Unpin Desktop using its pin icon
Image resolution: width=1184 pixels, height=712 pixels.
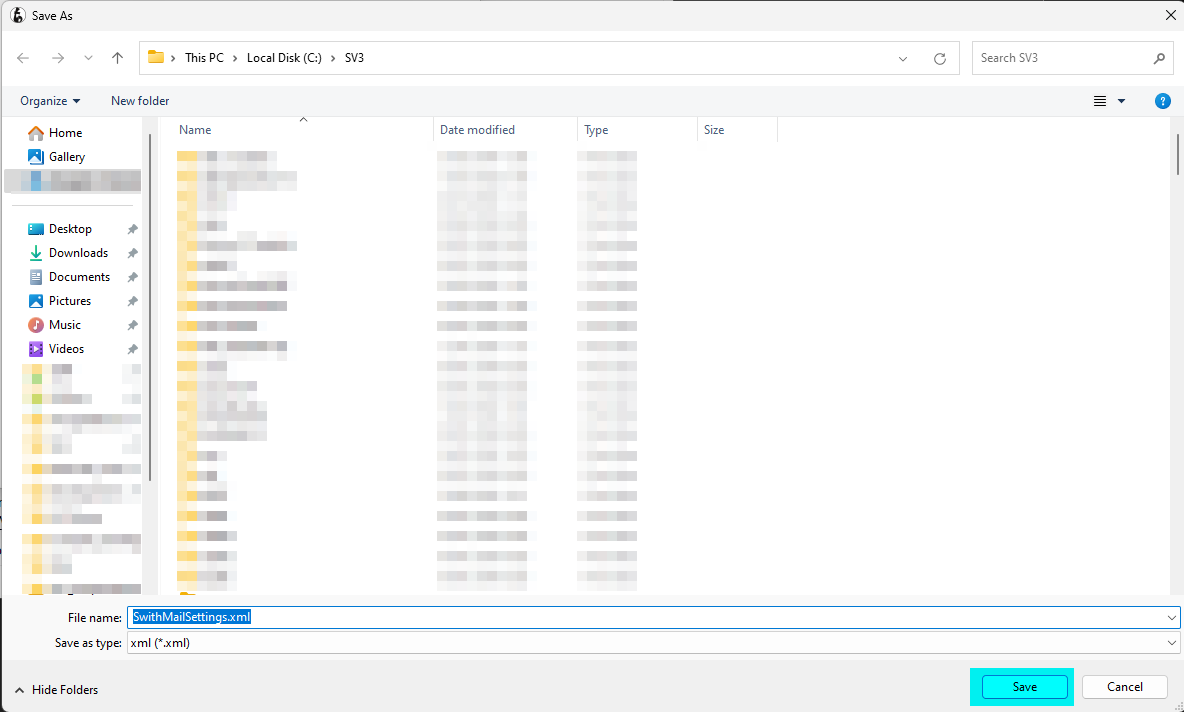[x=132, y=229]
